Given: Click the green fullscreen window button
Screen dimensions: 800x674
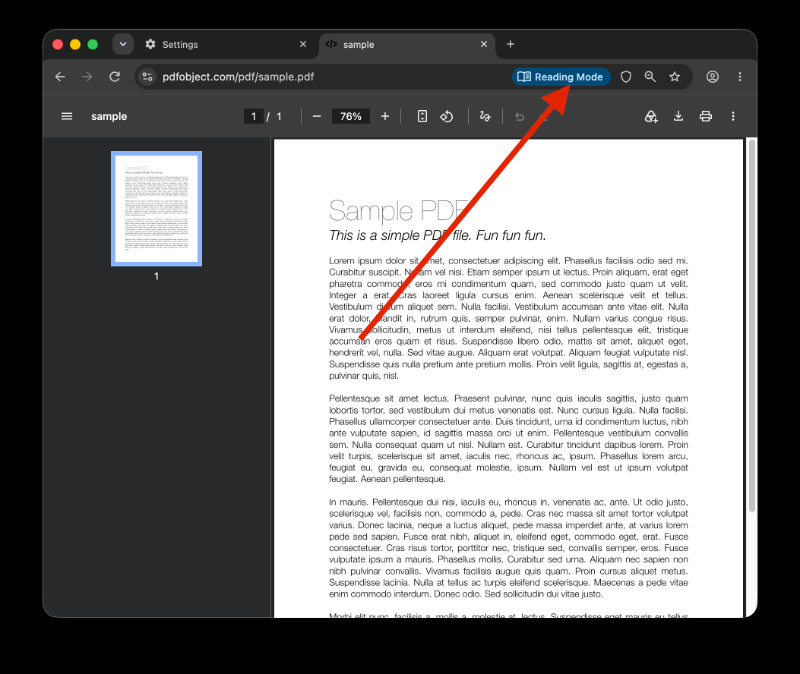Looking at the screenshot, I should pos(92,44).
